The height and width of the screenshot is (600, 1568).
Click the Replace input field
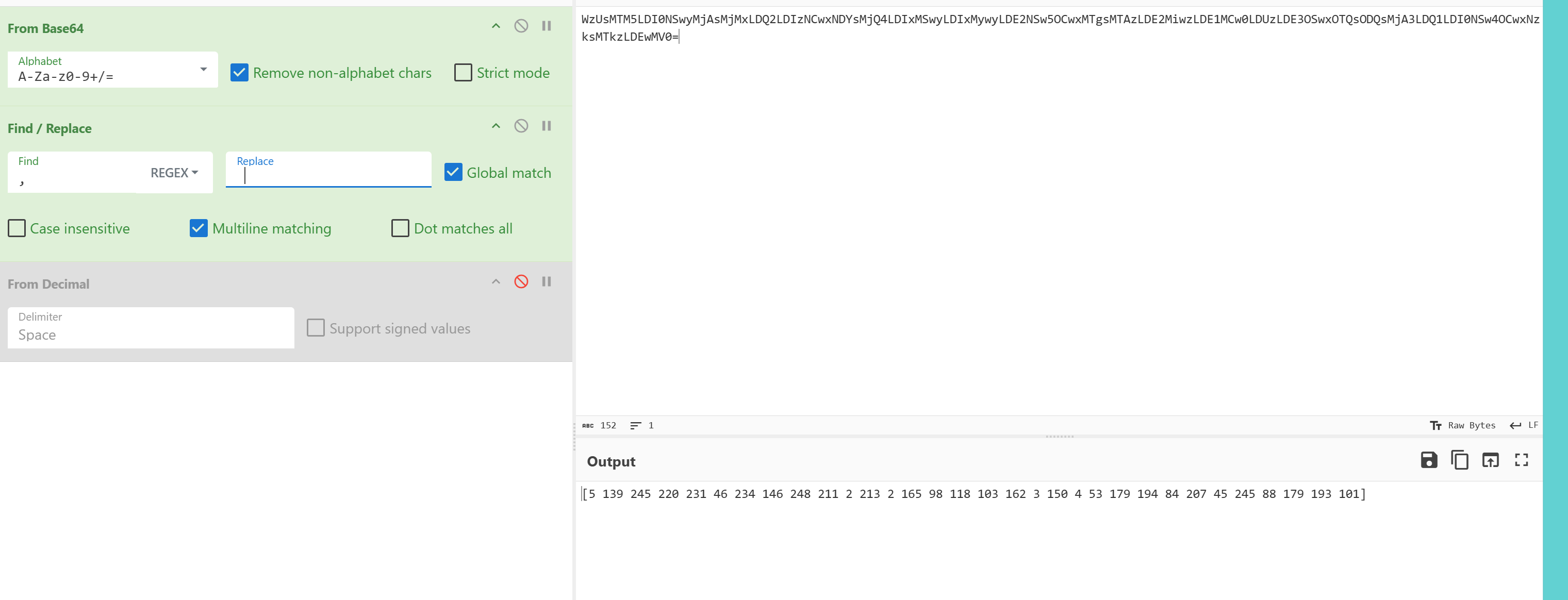click(328, 176)
